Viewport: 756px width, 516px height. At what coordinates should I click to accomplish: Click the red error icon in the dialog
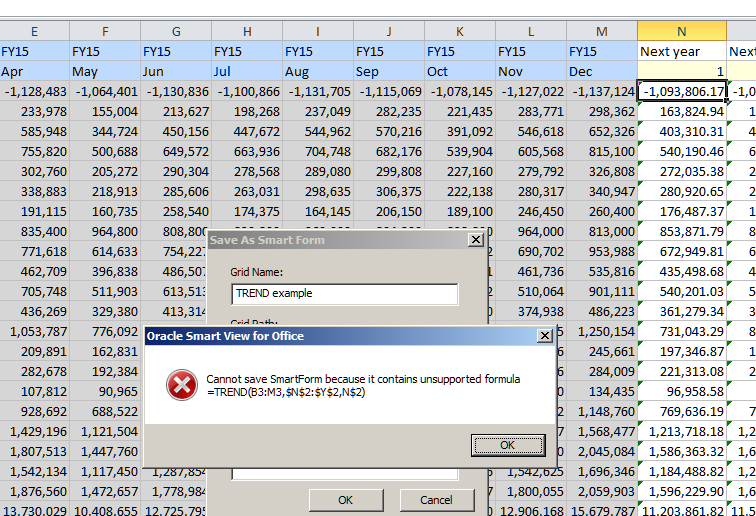point(182,385)
